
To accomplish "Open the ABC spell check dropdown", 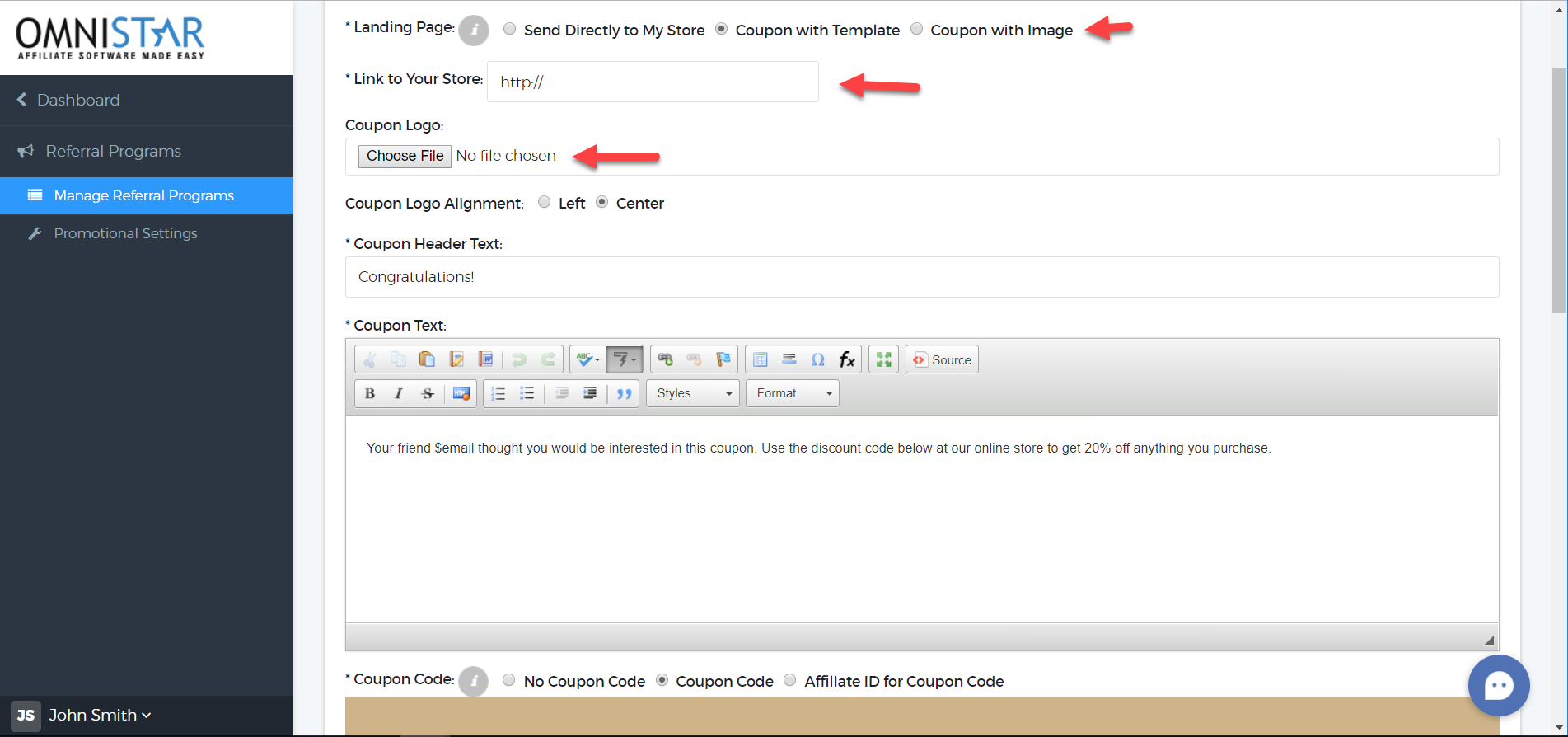I will click(x=588, y=359).
